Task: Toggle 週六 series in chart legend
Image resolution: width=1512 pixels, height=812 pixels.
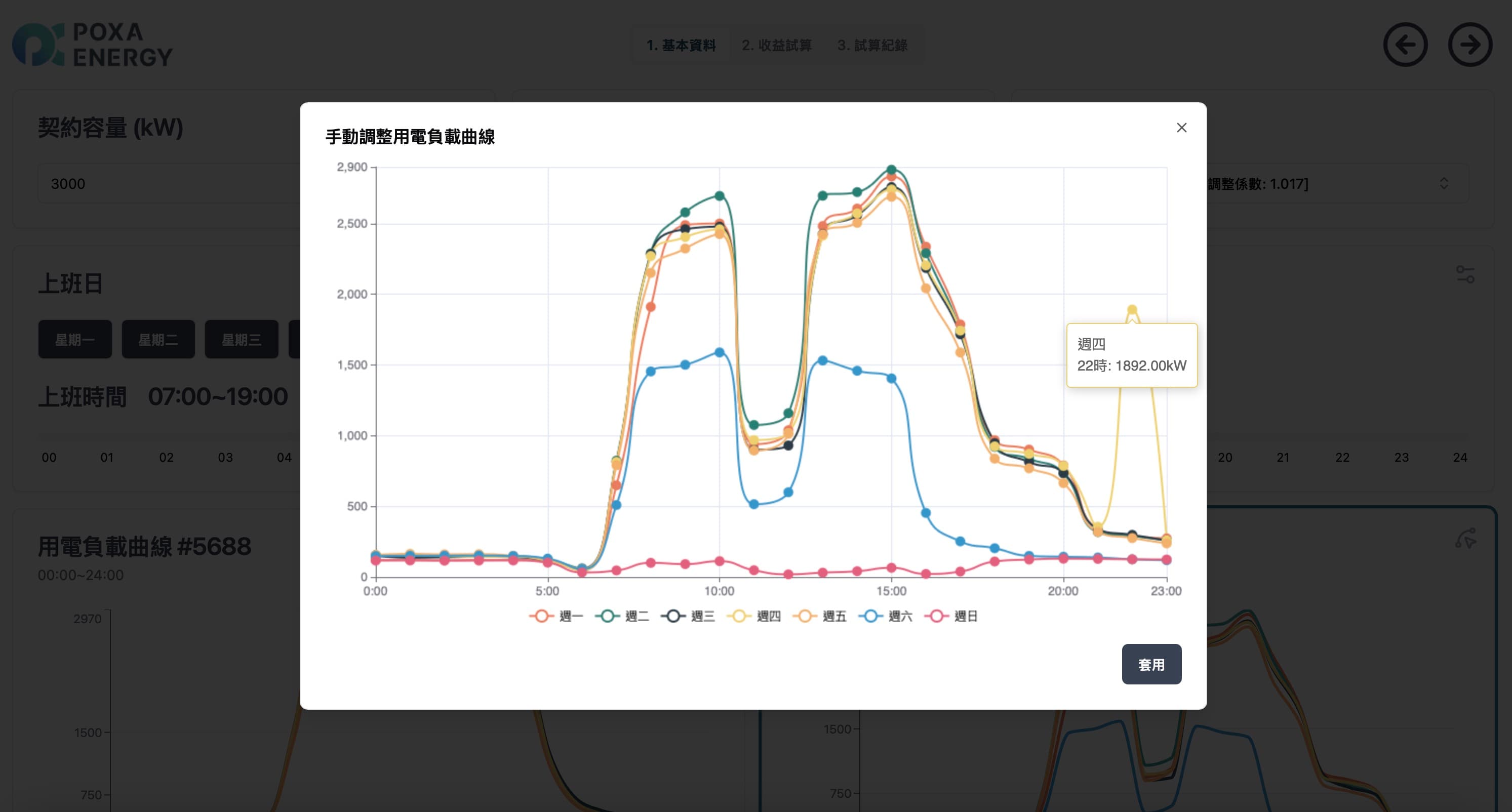Action: pos(885,616)
